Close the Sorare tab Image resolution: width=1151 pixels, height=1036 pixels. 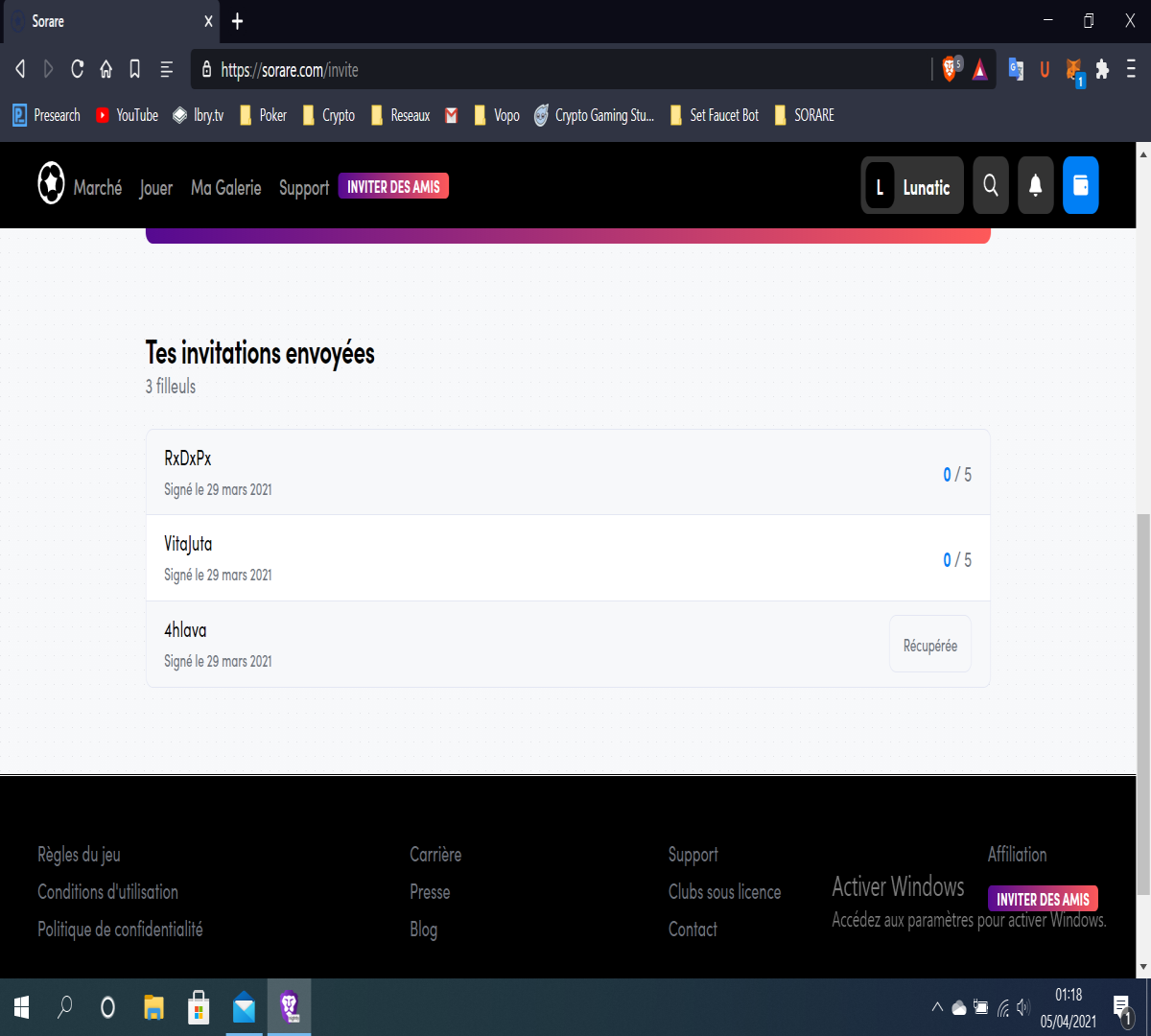208,21
